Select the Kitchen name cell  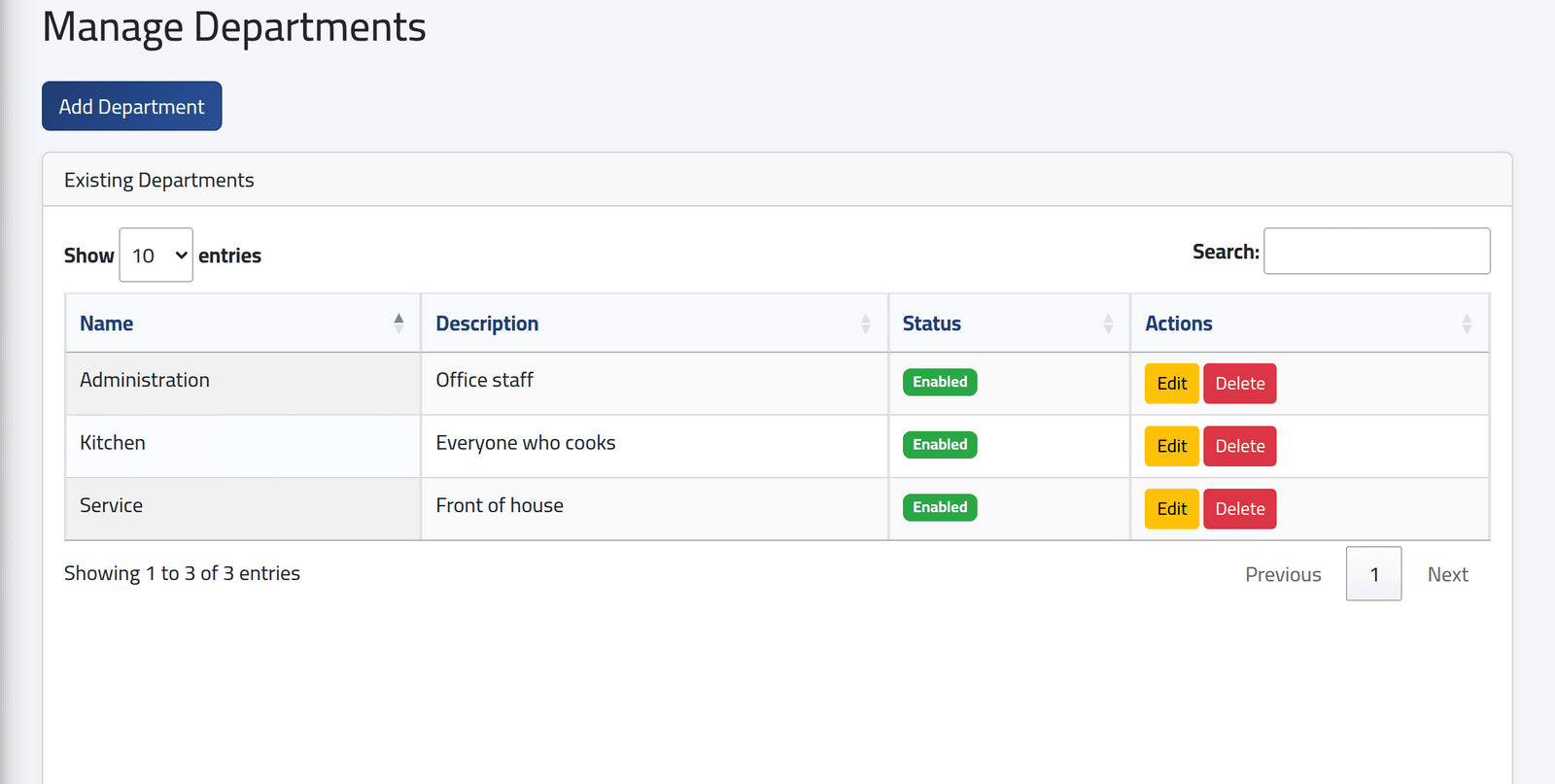point(242,446)
